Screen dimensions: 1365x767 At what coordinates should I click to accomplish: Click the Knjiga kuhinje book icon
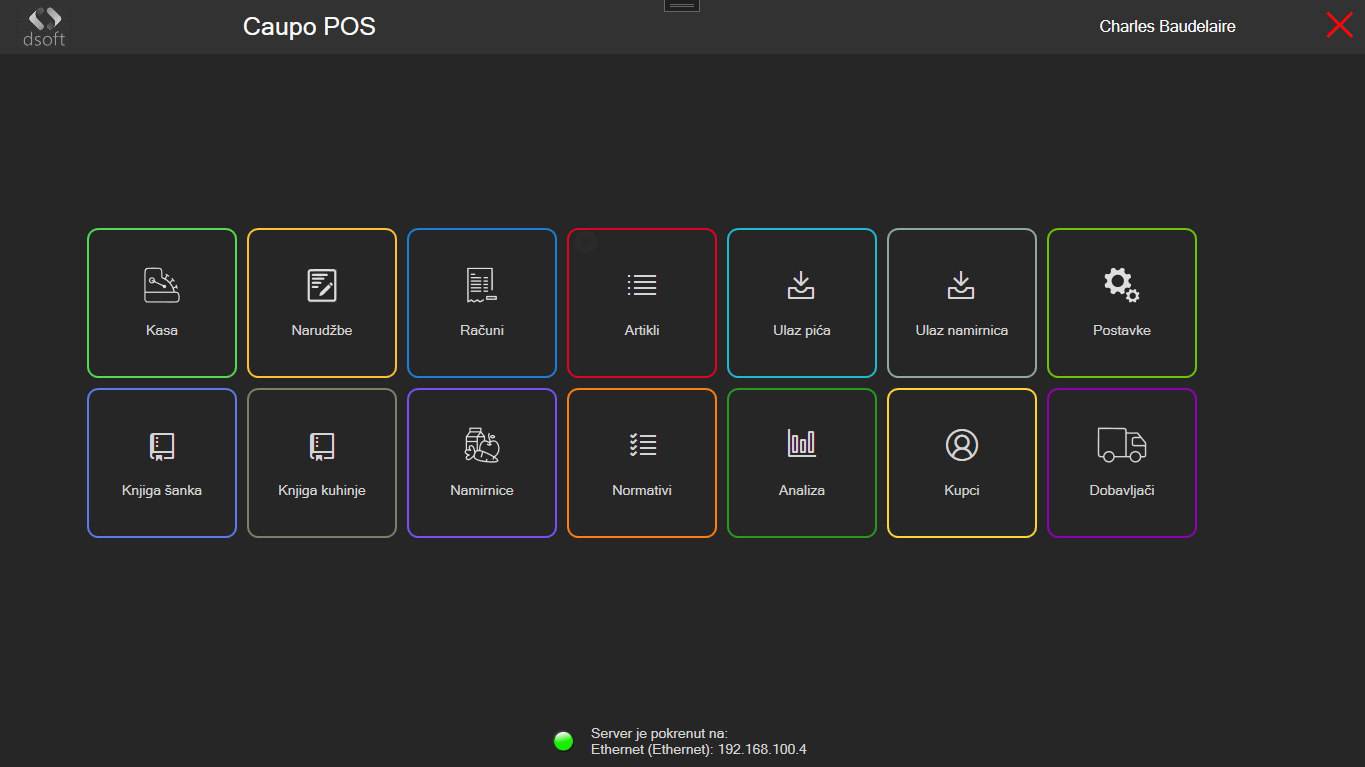(x=322, y=446)
